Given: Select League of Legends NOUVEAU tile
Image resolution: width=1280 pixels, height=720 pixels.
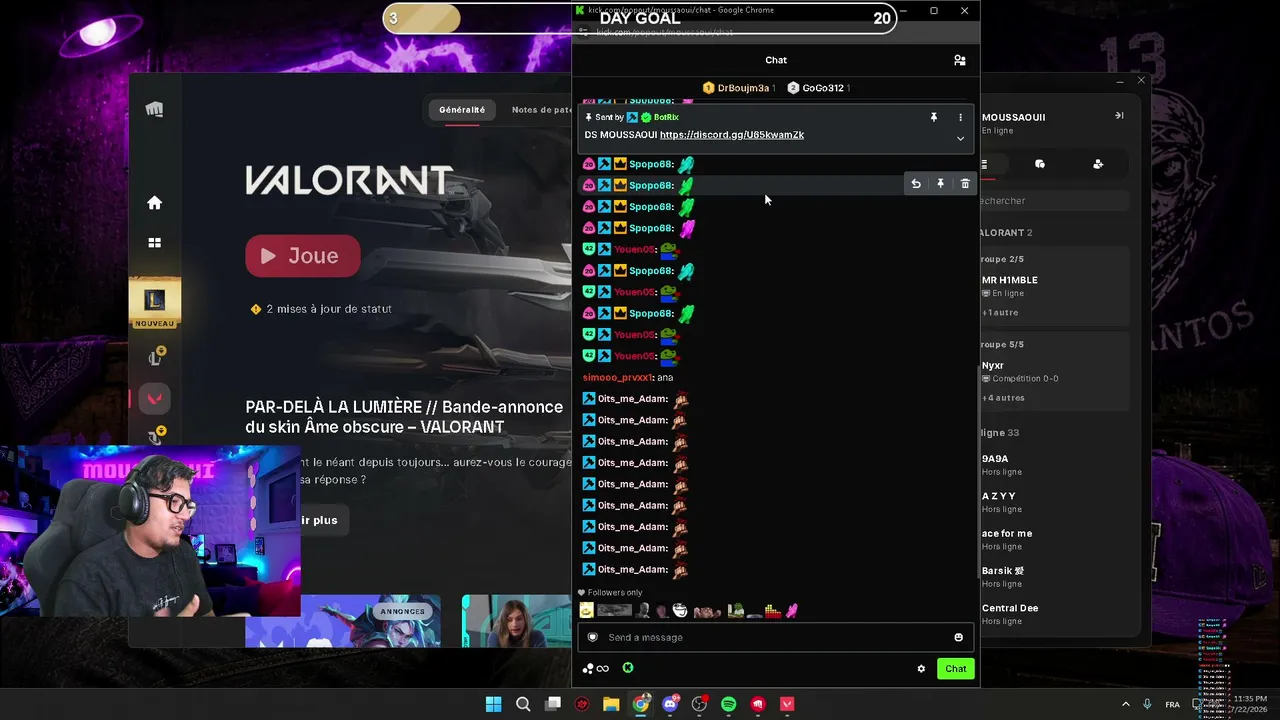Looking at the screenshot, I should tap(154, 304).
